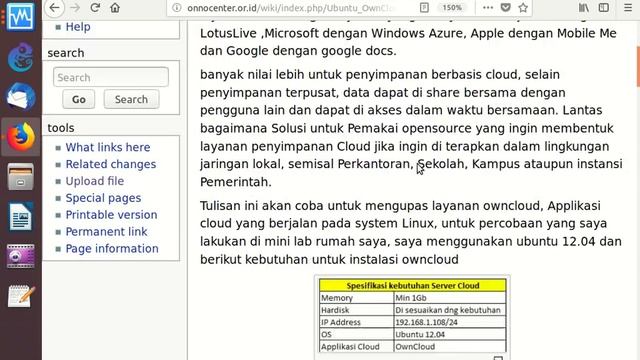Bookmark this page with star icon
Screen dimensions: 640x360
click(x=523, y=7)
